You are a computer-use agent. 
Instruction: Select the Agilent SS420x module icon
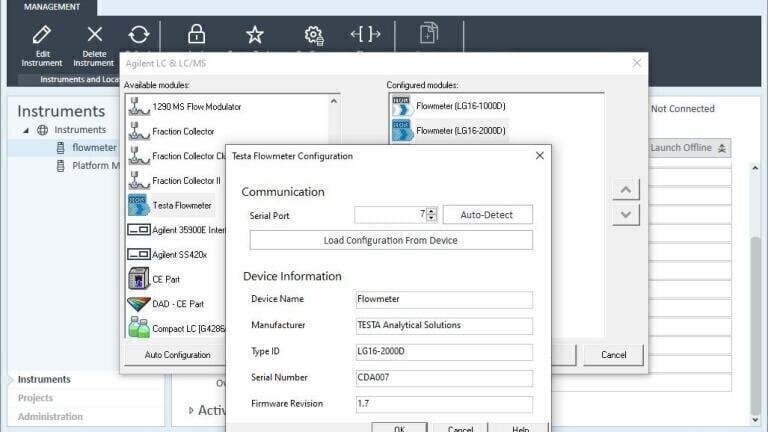click(139, 254)
